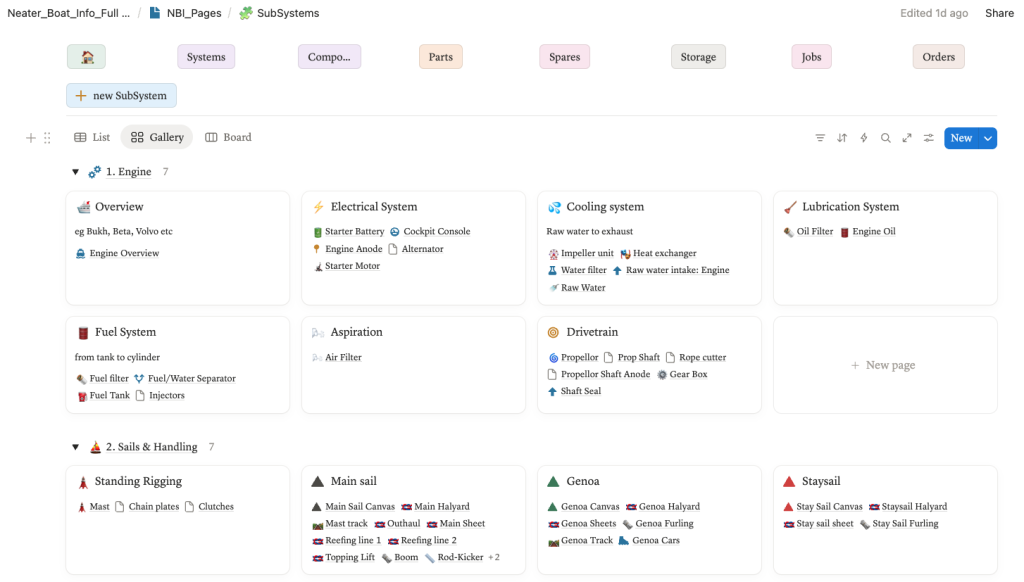Screen dimensions: 1024x582
Task: Click the filter icon in the database toolbar
Action: (x=820, y=138)
